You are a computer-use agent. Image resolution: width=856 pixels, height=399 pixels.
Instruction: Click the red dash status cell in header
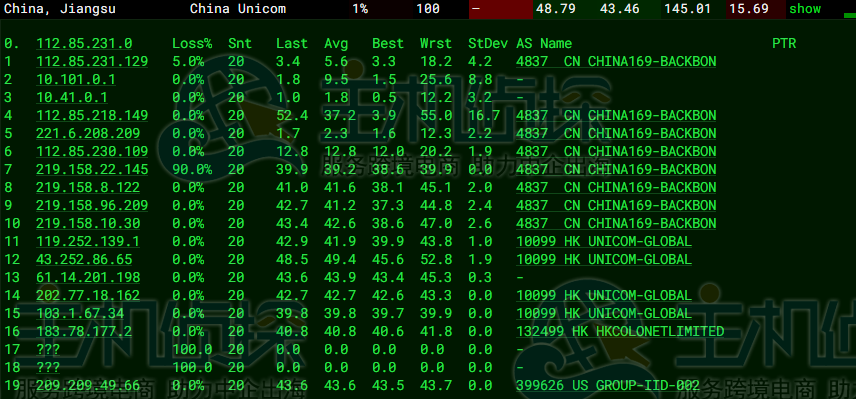[501, 9]
